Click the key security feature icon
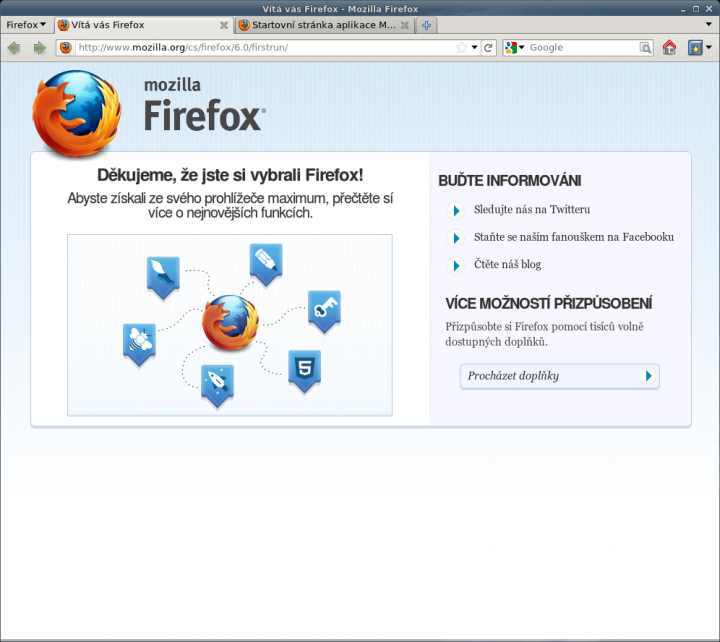 coord(324,312)
